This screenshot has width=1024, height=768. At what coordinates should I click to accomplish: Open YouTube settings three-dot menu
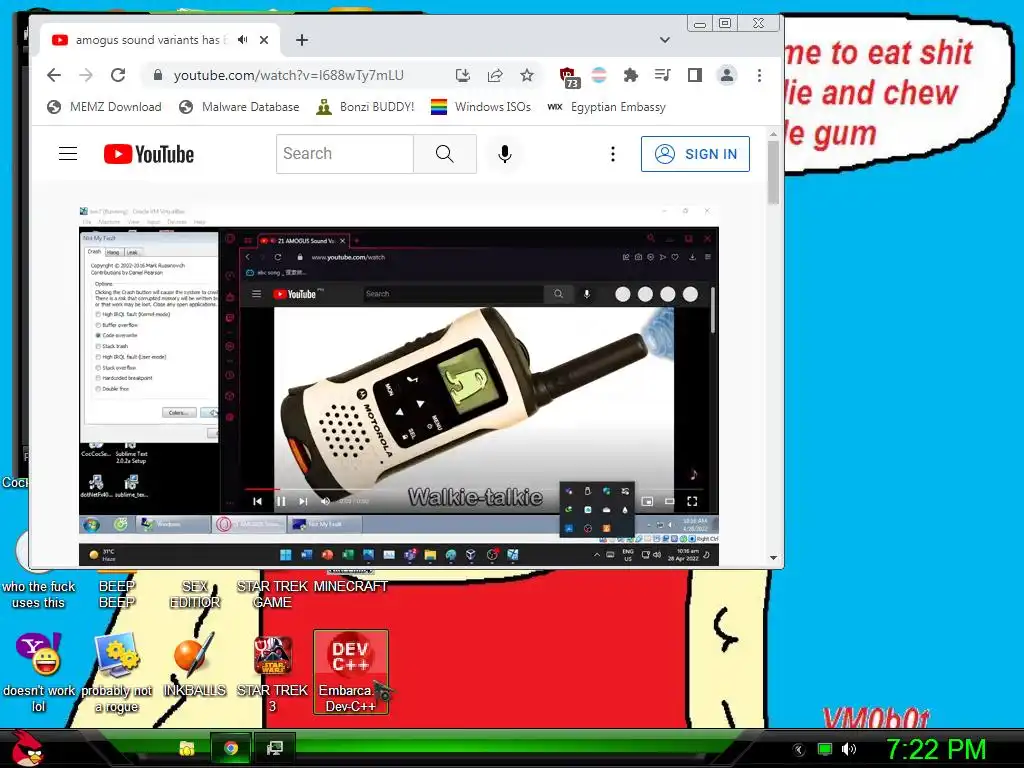[x=613, y=154]
